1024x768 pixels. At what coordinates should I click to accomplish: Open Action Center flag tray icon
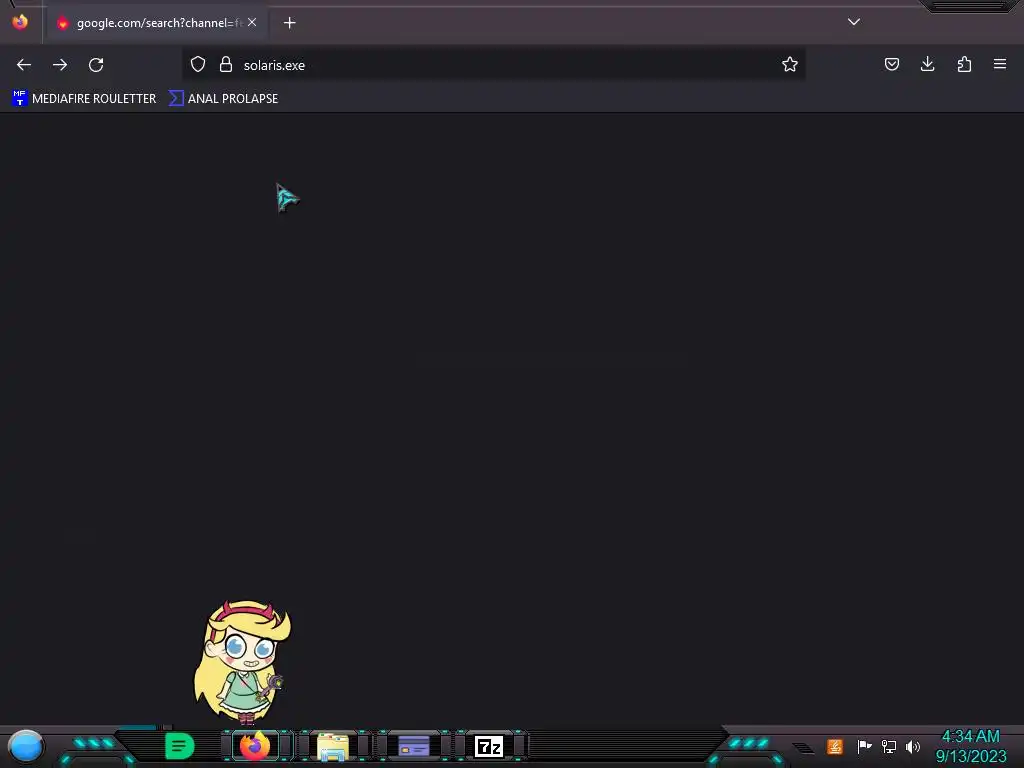point(864,746)
